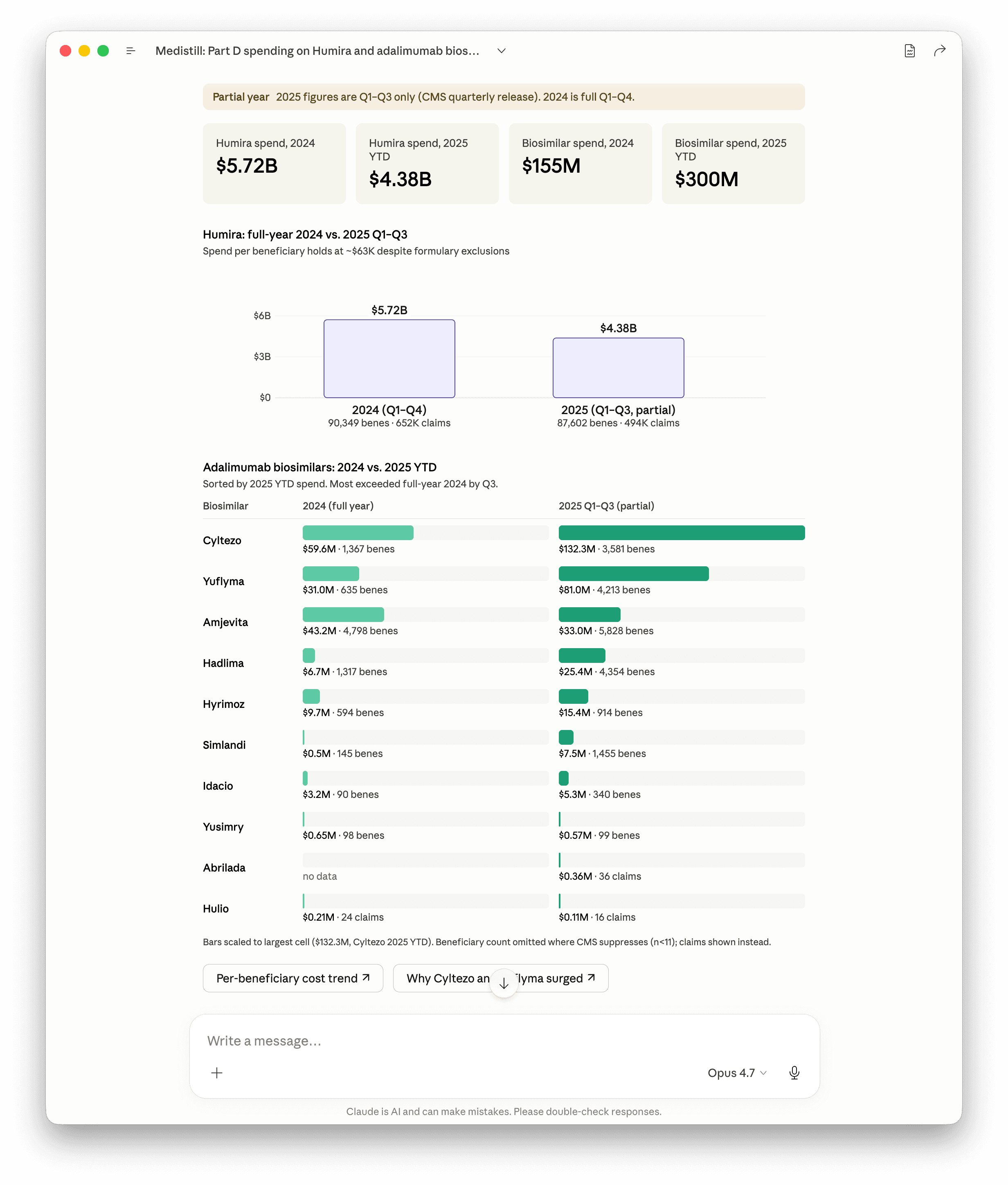Click the '$132.3M · 3,581 benes' value

pos(606,549)
